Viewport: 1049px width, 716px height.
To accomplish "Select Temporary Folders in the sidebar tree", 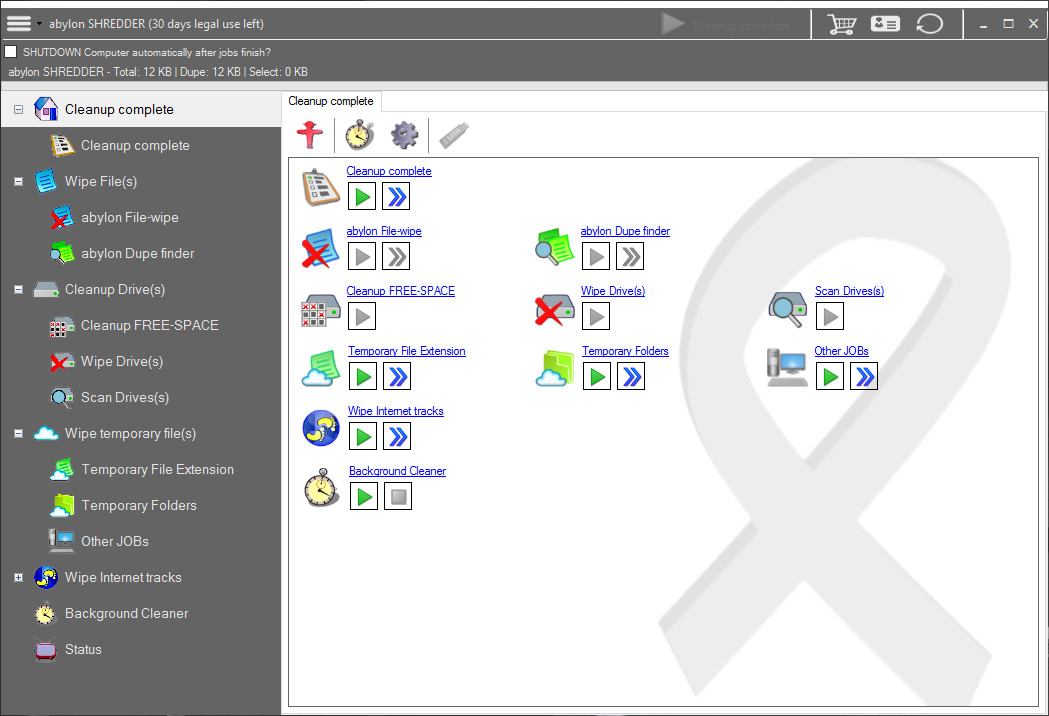I will [139, 505].
